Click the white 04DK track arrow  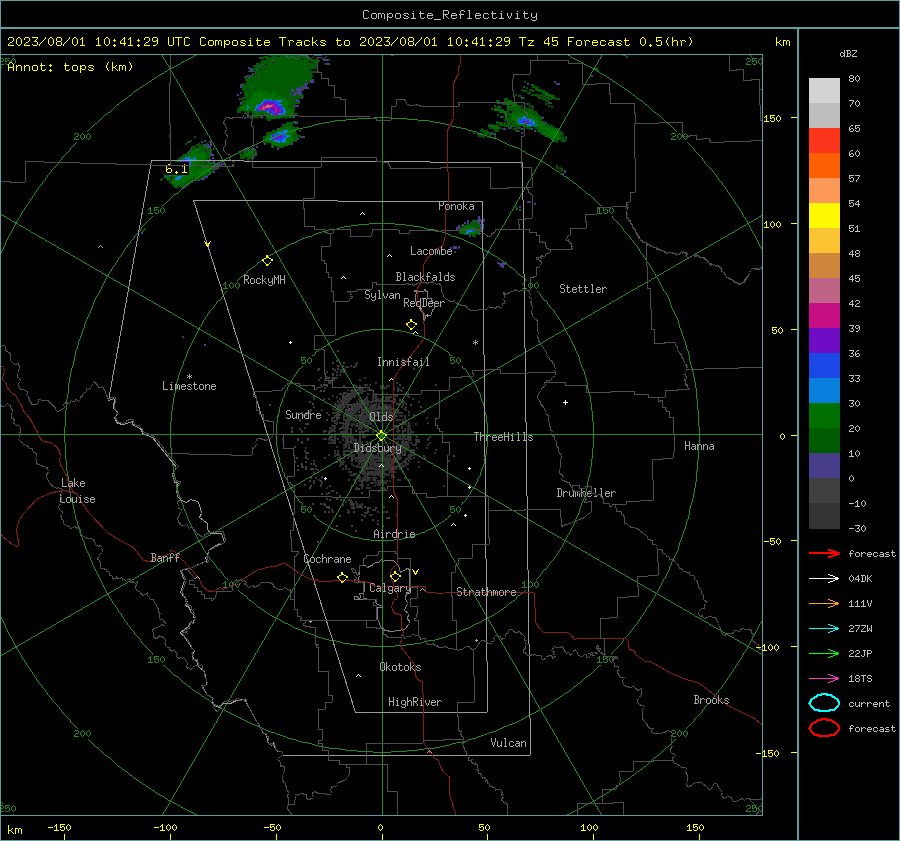[x=824, y=579]
